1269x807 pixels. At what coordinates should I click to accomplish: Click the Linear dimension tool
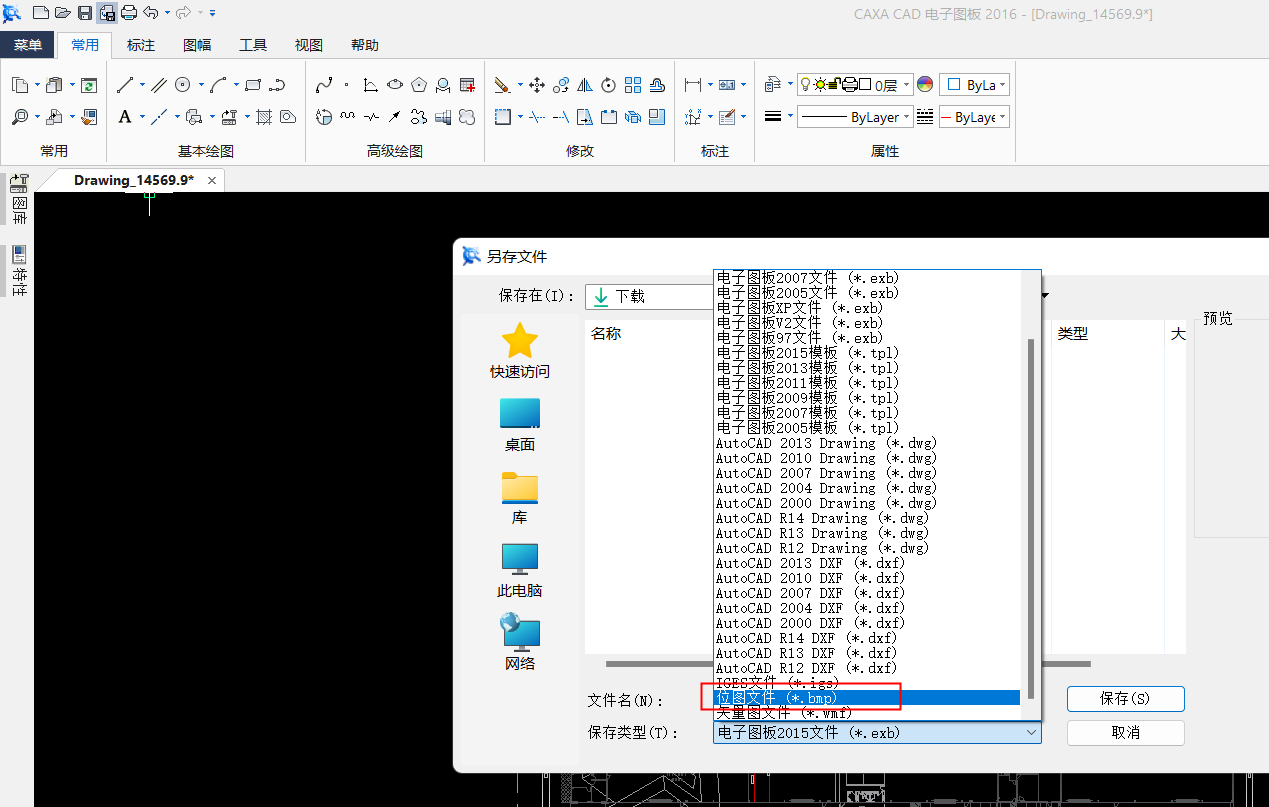click(x=693, y=85)
